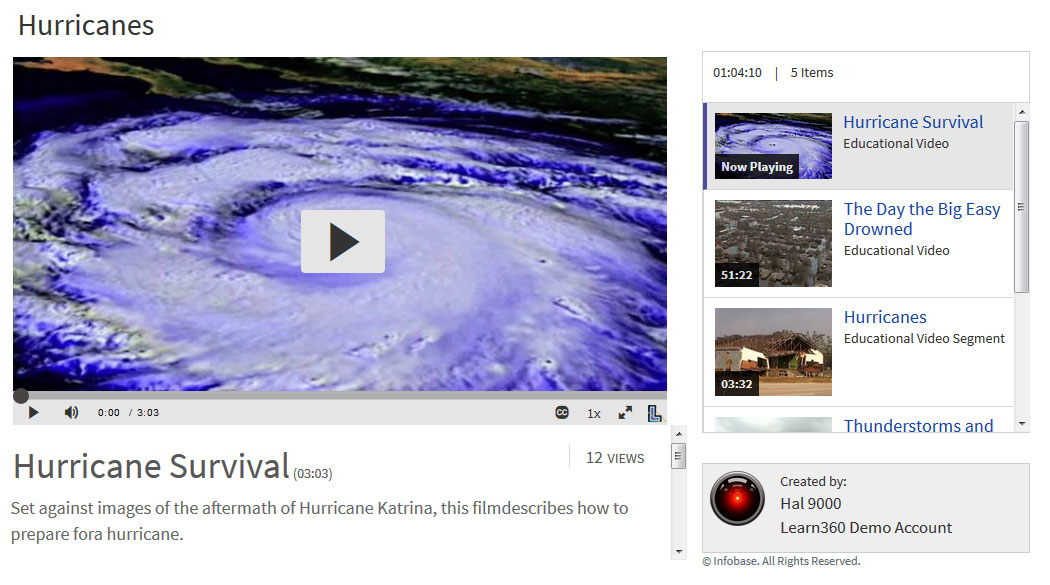Click the playlist scrollbar down arrow
The height and width of the screenshot is (585, 1050).
tap(1022, 424)
